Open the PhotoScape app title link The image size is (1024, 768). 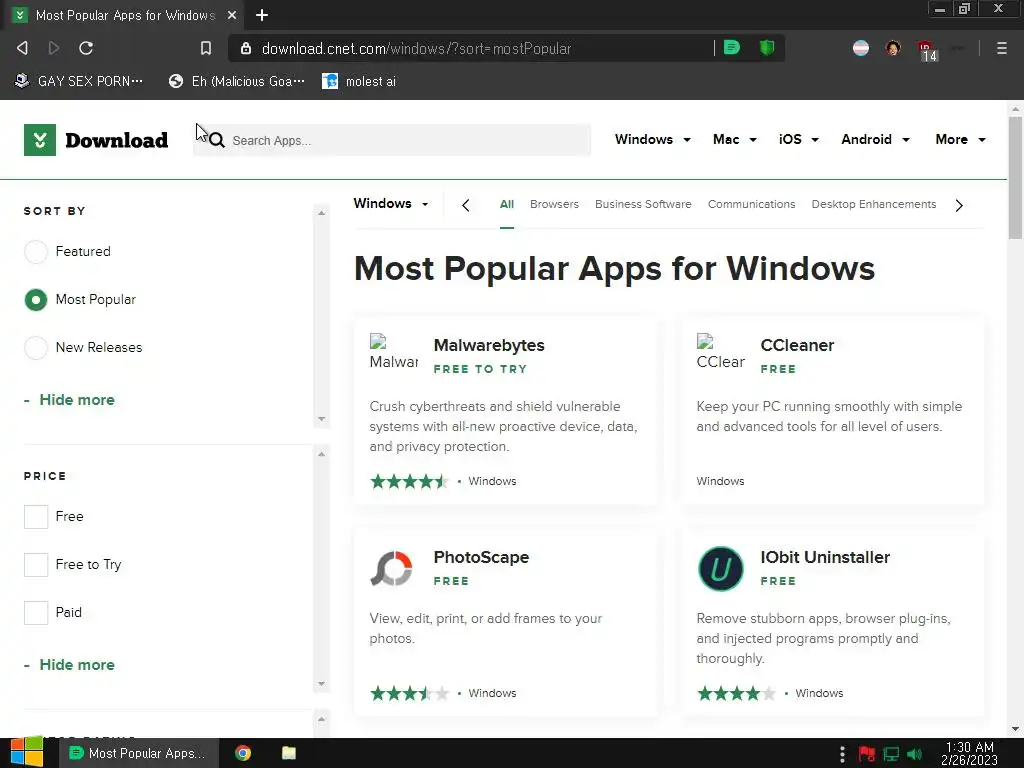[481, 557]
